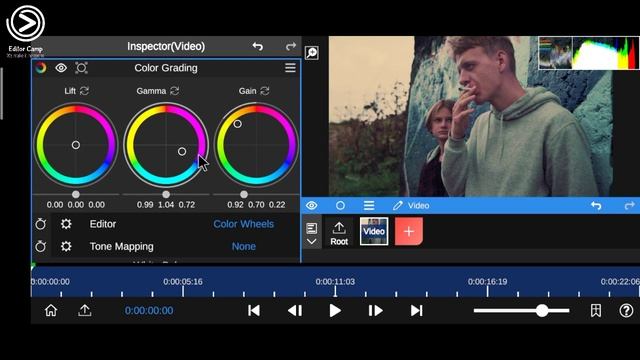Image resolution: width=640 pixels, height=360 pixels.
Task: Click timeline ruler at 0:00:05:16
Action: pyautogui.click(x=183, y=282)
